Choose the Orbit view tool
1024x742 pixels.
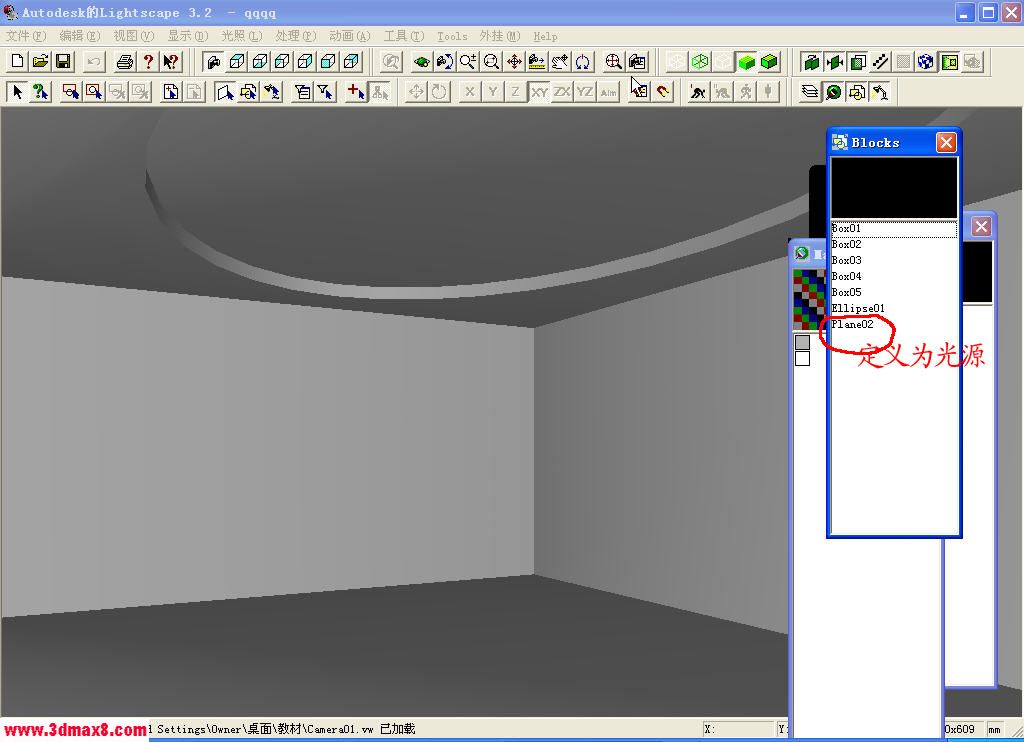coord(422,61)
